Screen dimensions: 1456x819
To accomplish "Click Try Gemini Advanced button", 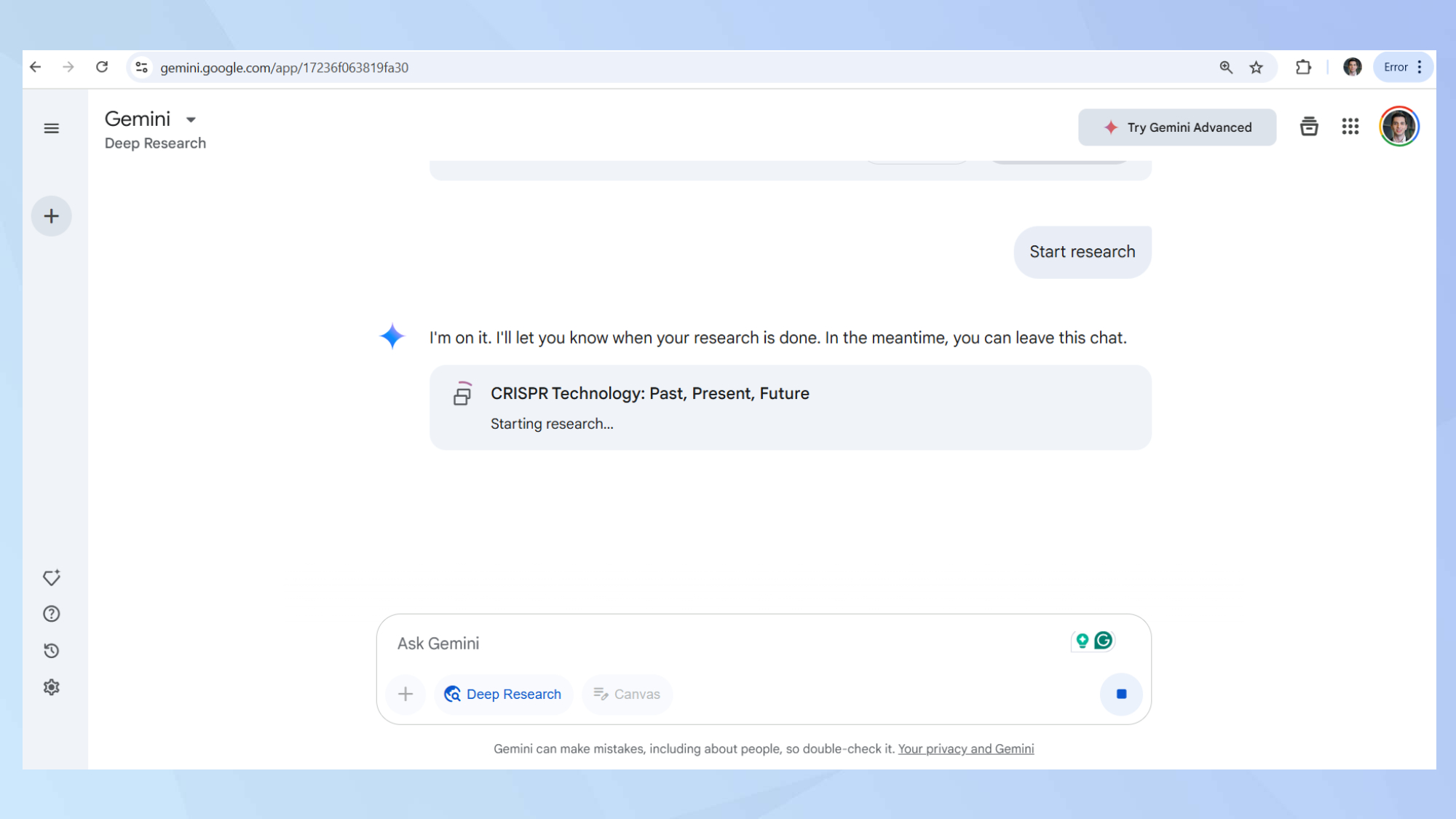I will coord(1177,127).
